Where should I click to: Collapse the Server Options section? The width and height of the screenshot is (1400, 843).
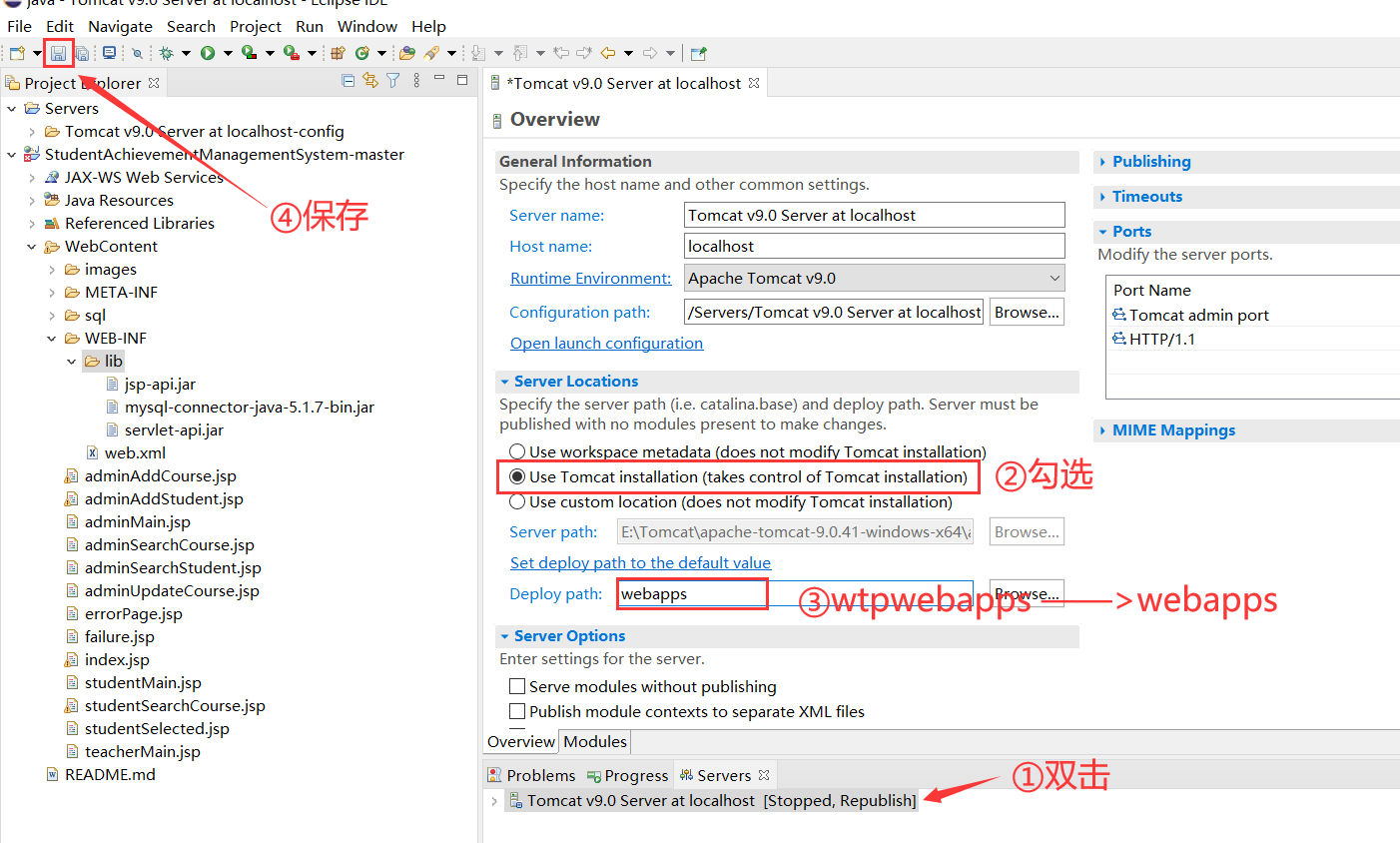[505, 636]
